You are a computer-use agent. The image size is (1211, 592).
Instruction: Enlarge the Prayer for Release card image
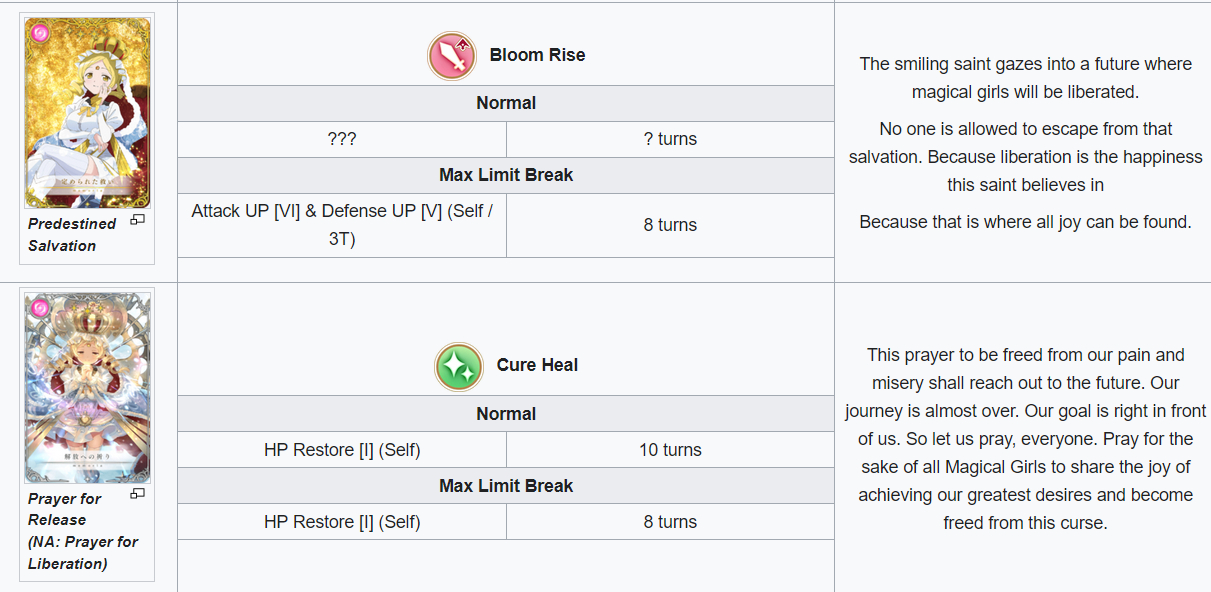coord(138,493)
